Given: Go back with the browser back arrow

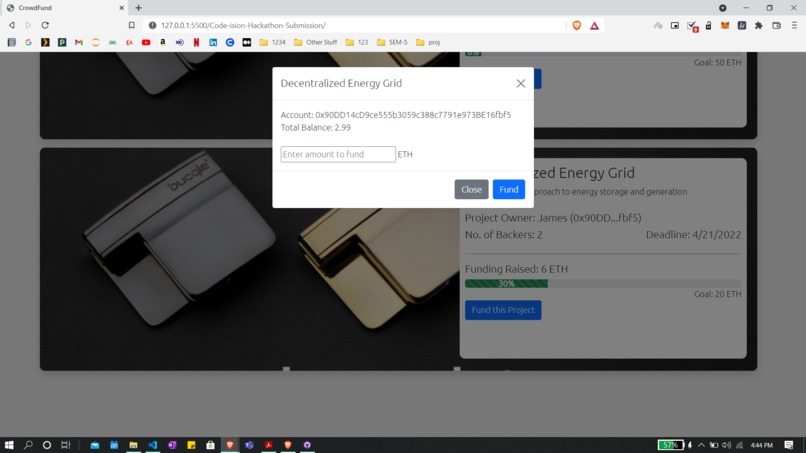Looking at the screenshot, I should point(11,25).
